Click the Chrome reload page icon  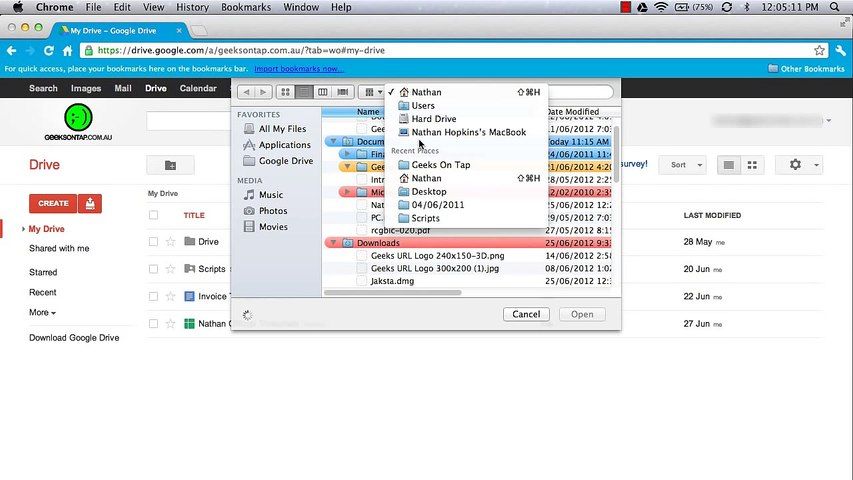(x=48, y=51)
